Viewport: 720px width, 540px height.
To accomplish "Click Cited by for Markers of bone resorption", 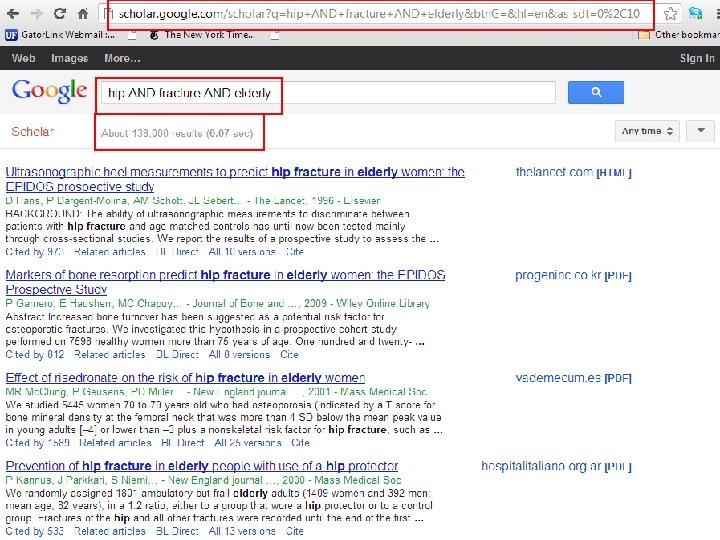I will (34, 354).
